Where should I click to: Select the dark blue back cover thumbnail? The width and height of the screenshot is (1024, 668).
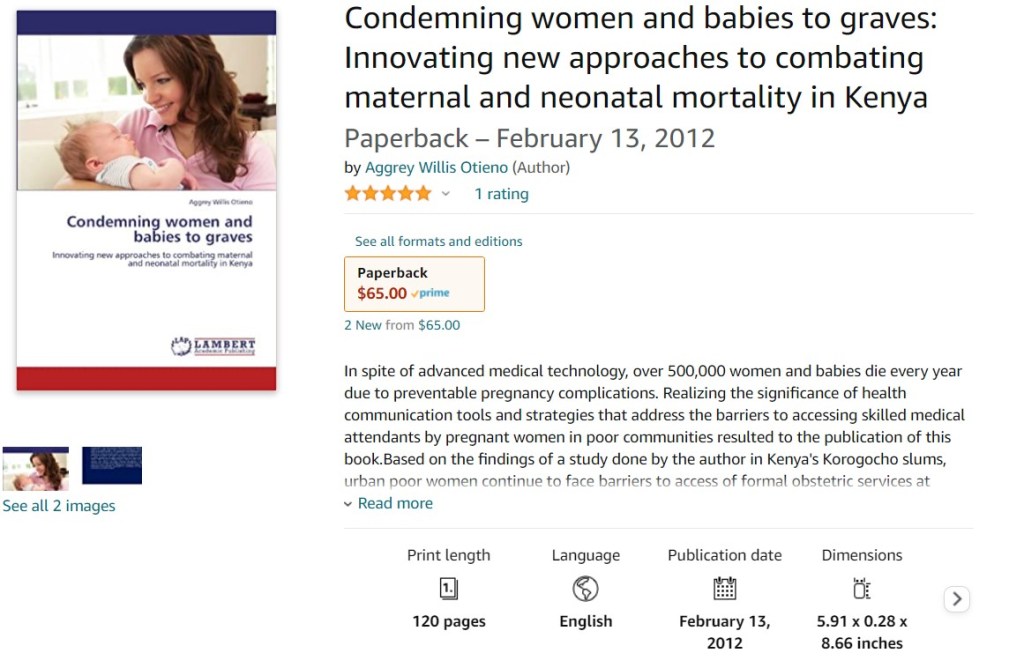[x=112, y=466]
